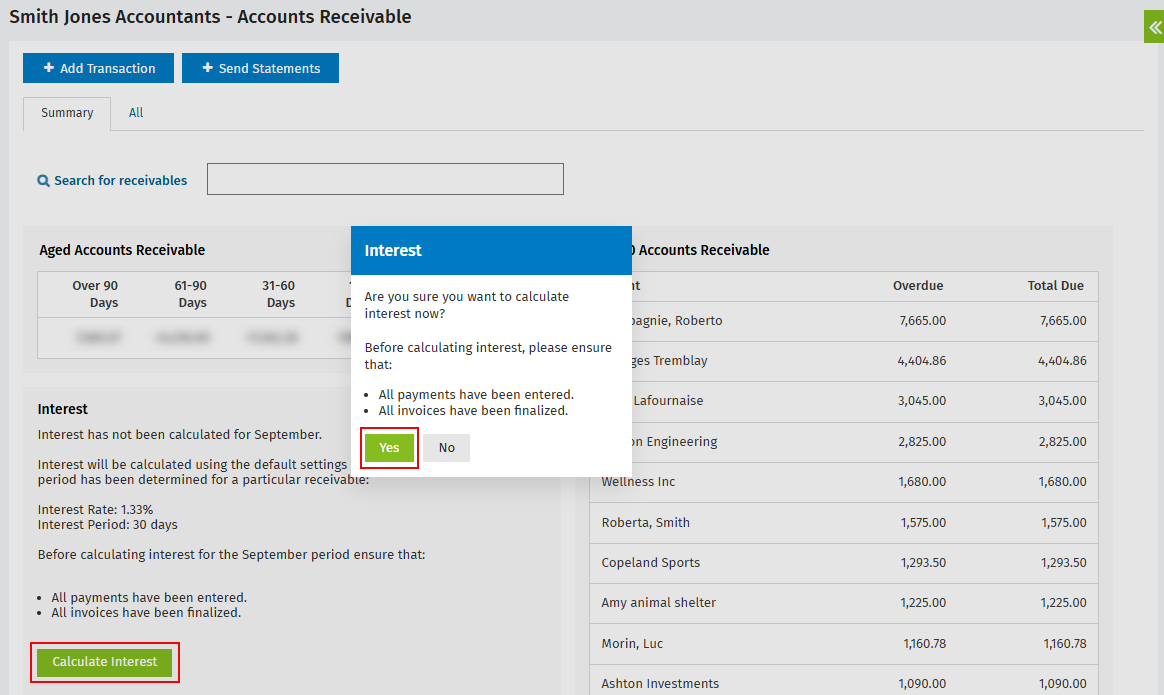Select the Amy animal shelter receivable

pyautogui.click(x=844, y=603)
